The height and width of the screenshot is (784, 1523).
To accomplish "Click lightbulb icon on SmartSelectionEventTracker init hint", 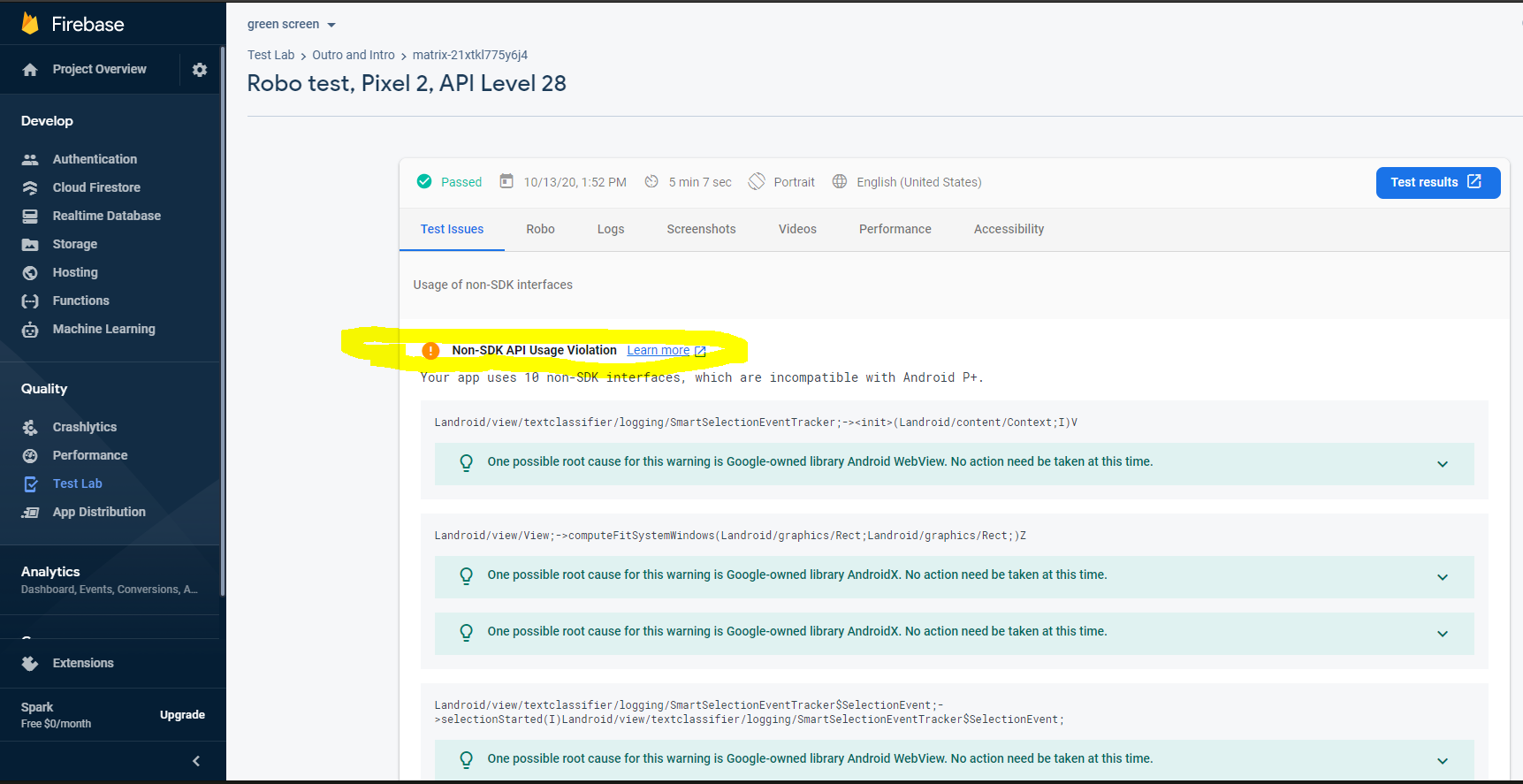I will point(467,462).
